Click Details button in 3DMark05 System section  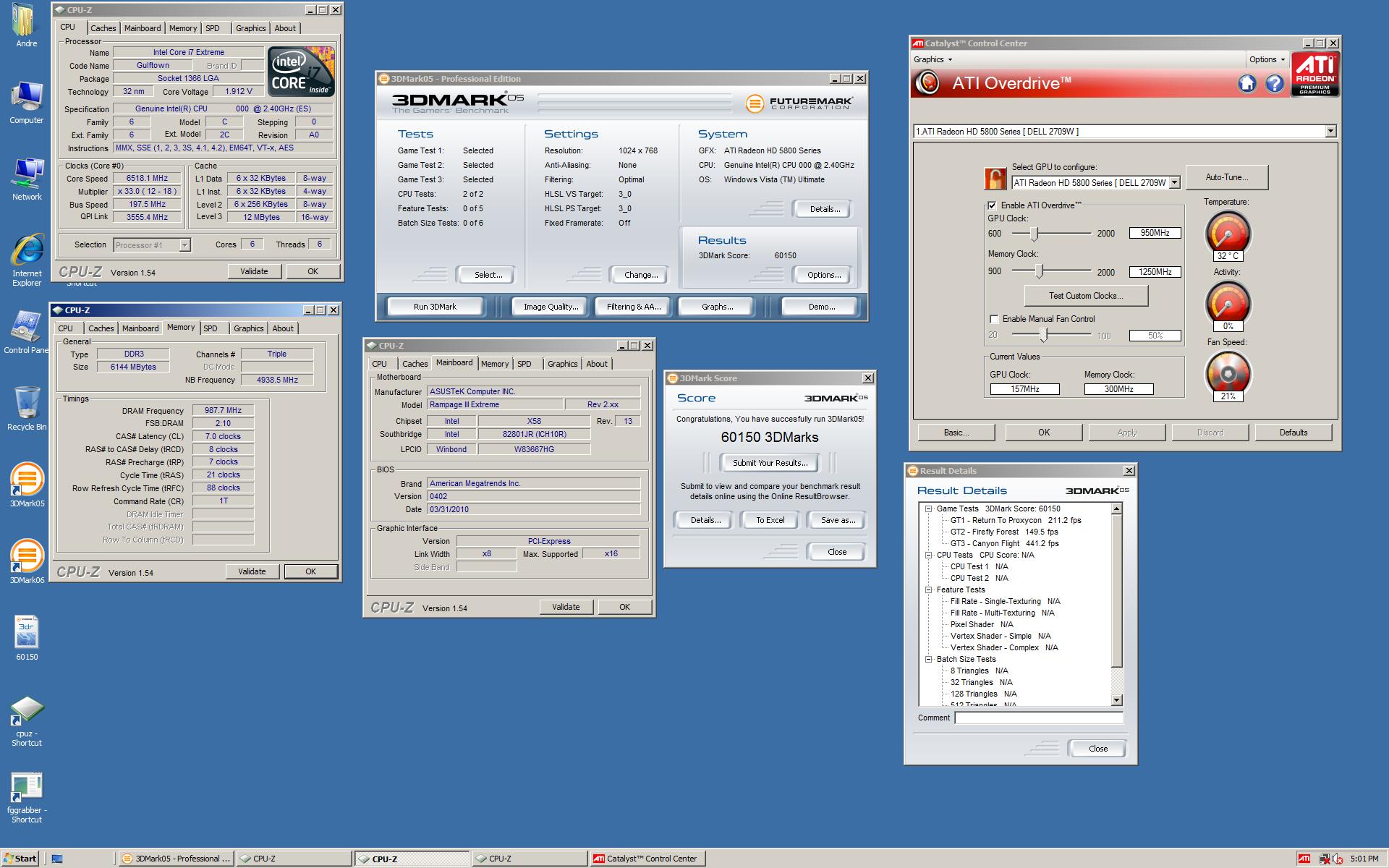pos(825,209)
